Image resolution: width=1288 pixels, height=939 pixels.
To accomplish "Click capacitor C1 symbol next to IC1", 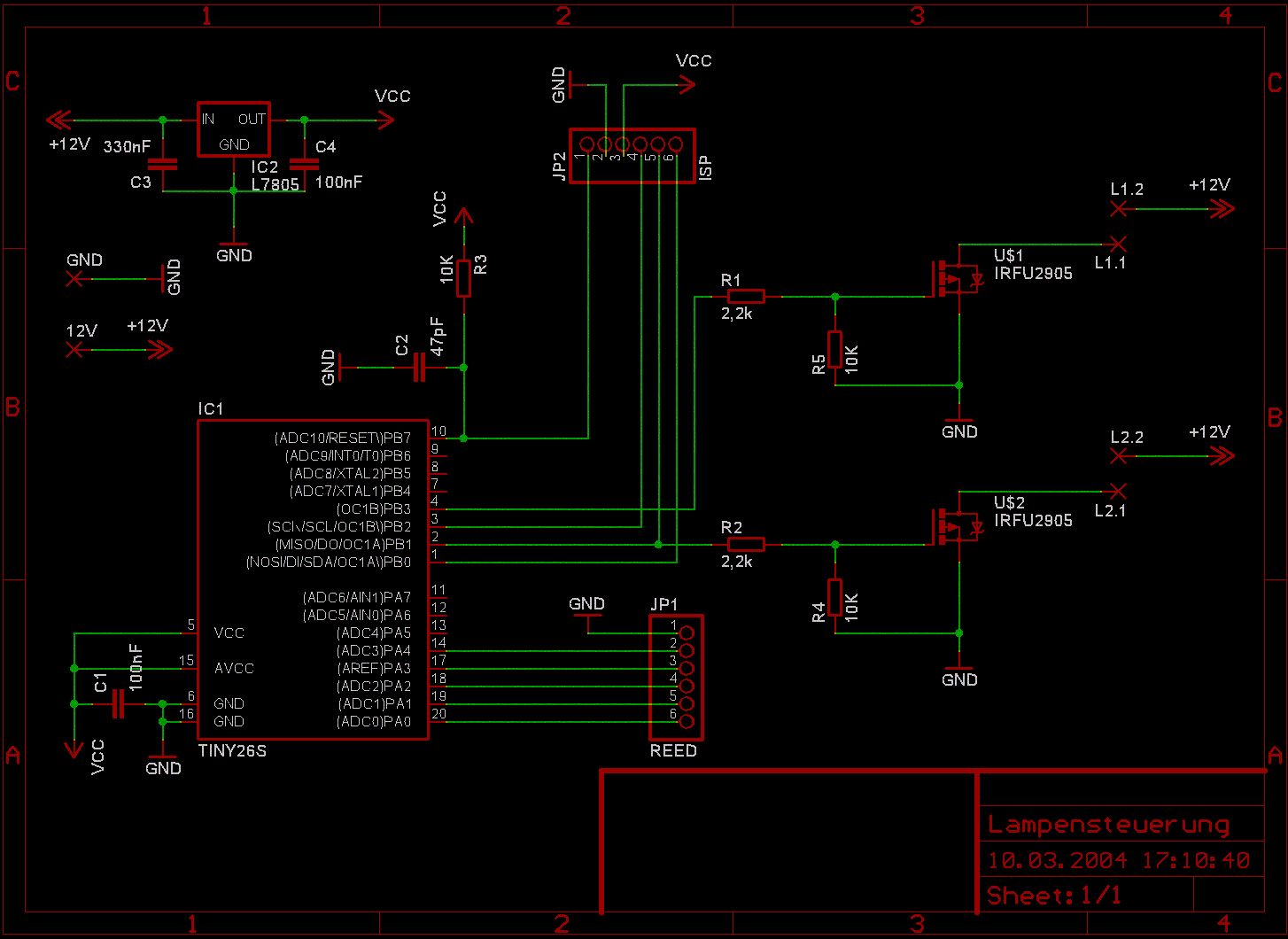I will click(119, 704).
